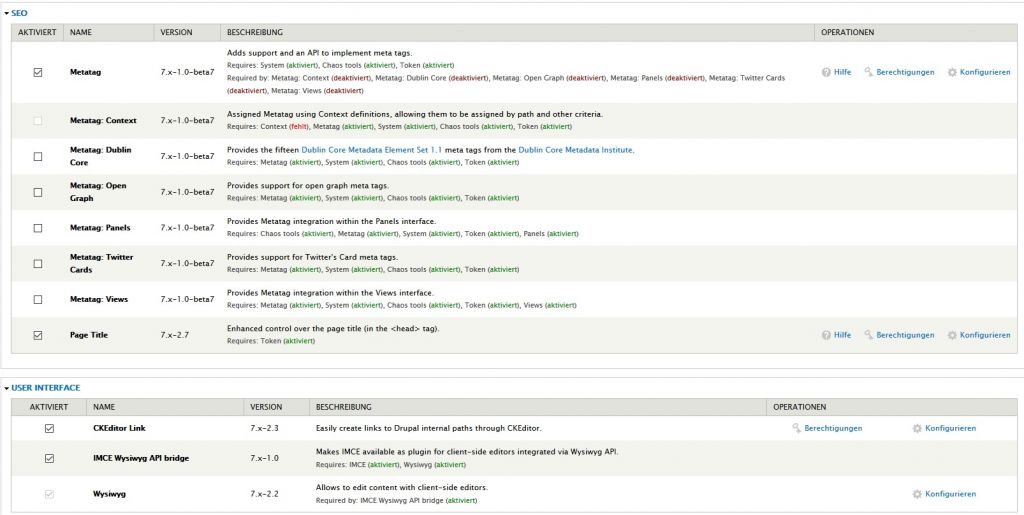This screenshot has height=515, width=1024.
Task: Click the Hilfe icon in Page Title row
Action: click(x=827, y=335)
